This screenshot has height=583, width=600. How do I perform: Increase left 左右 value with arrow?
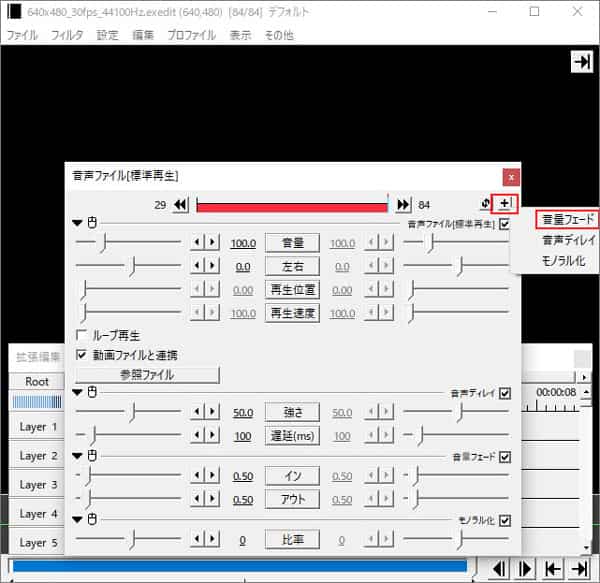point(212,265)
